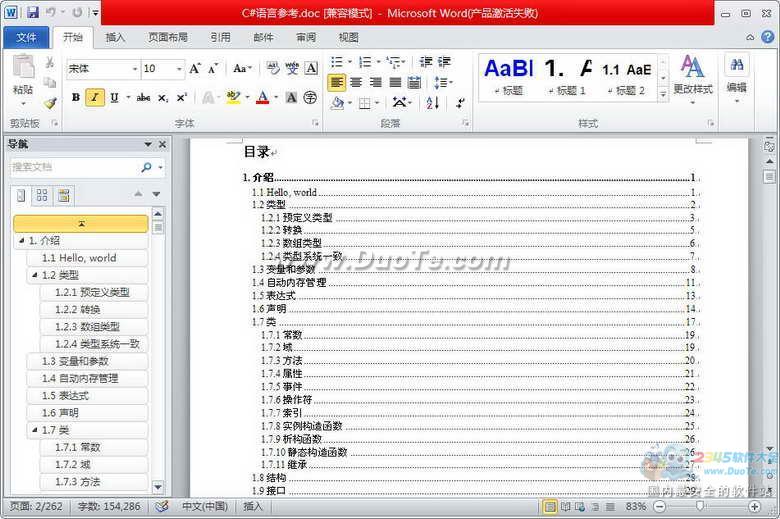
Task: Toggle Italic formatting
Action: pyautogui.click(x=95, y=98)
